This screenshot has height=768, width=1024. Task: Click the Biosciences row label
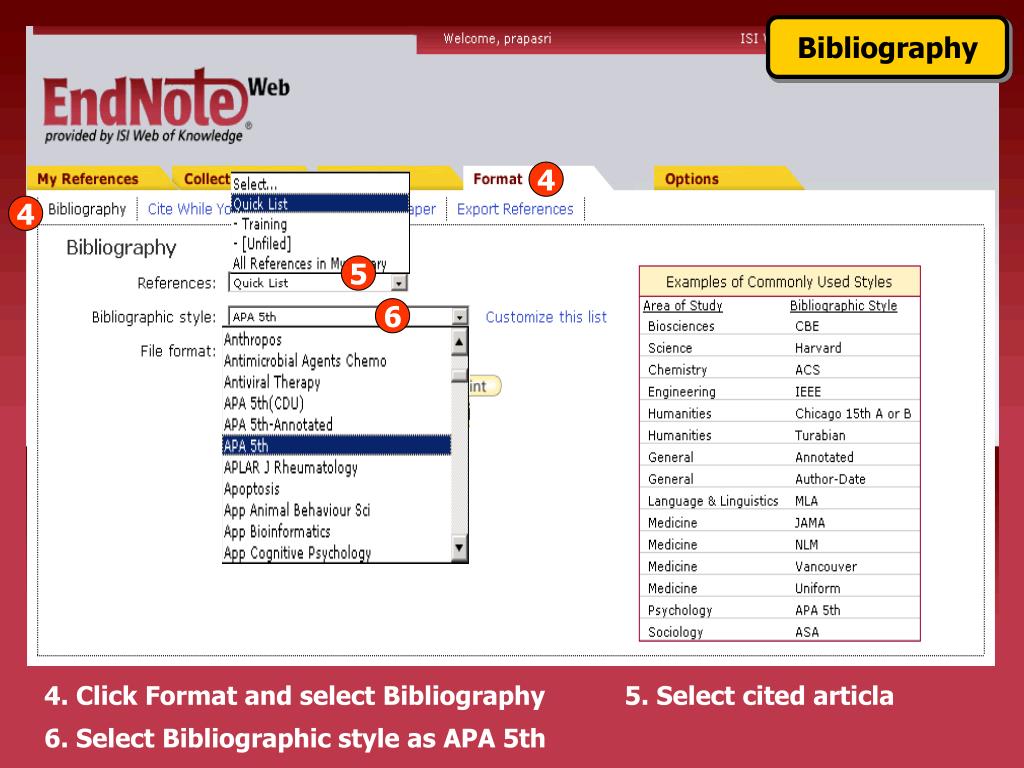(x=681, y=326)
